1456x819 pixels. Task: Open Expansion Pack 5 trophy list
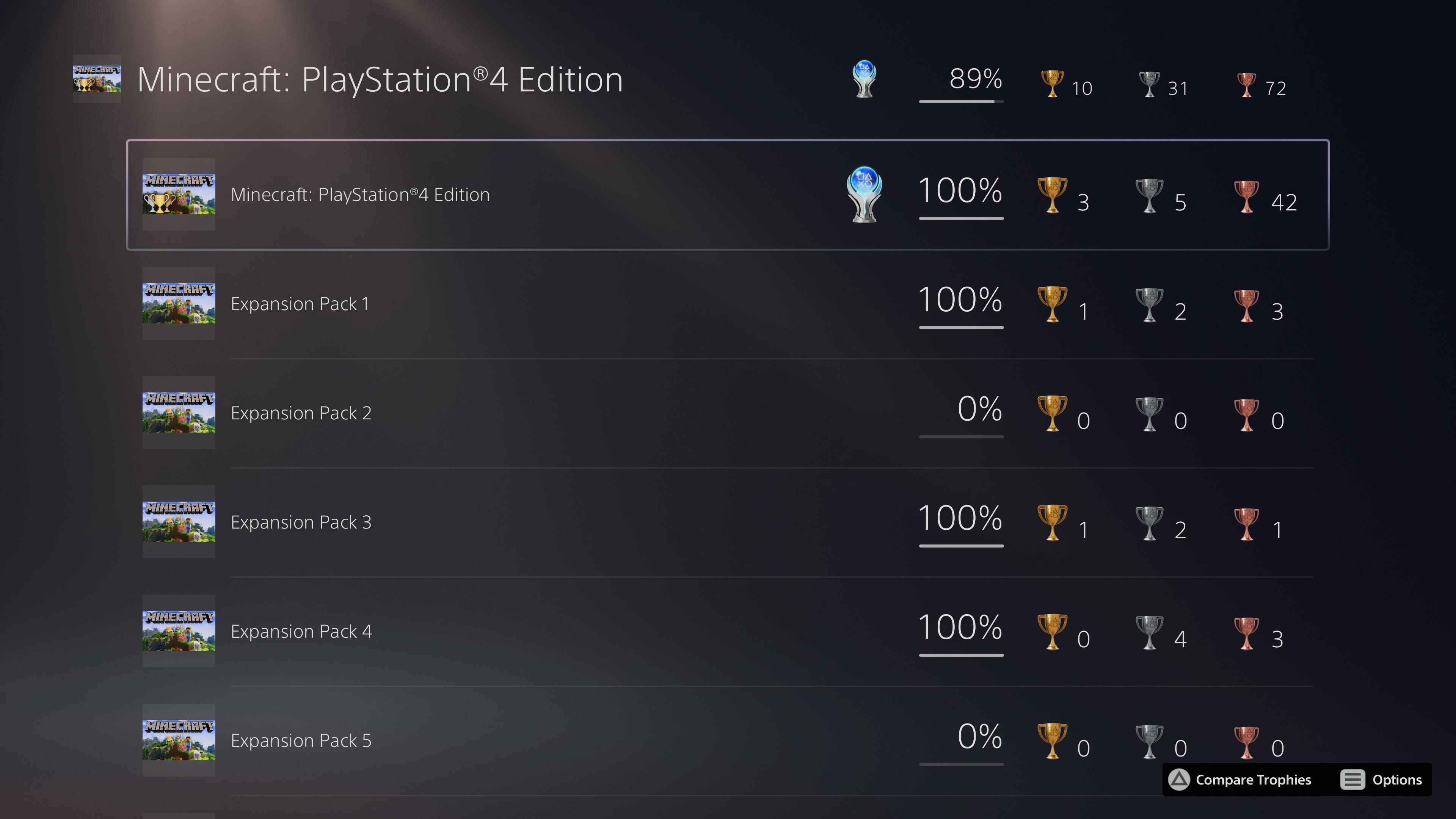click(x=301, y=741)
